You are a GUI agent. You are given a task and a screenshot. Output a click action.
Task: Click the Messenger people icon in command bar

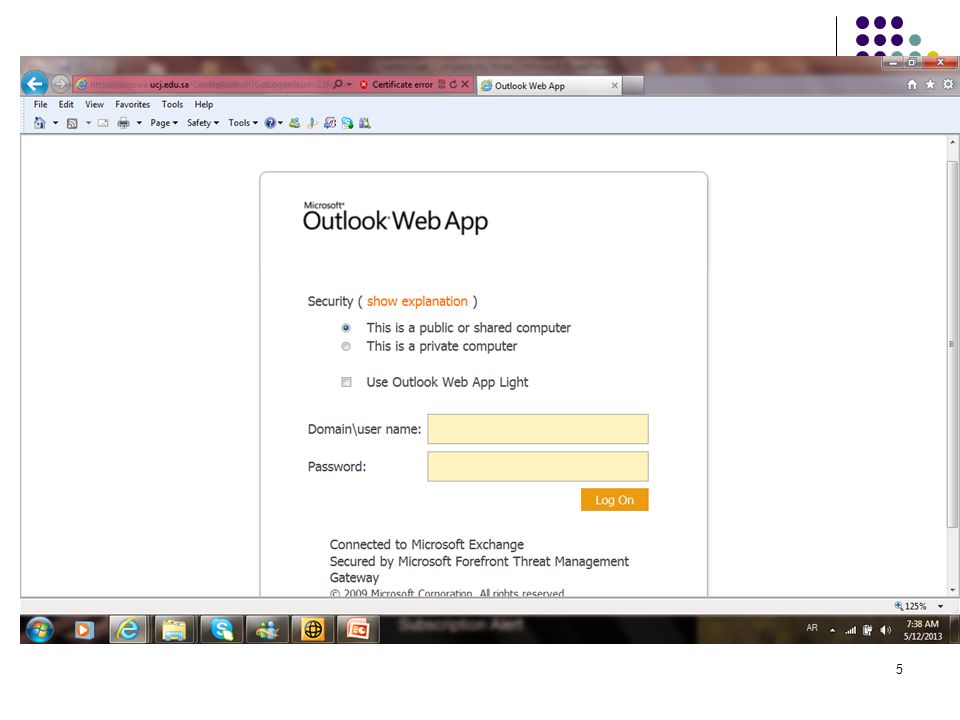(294, 123)
